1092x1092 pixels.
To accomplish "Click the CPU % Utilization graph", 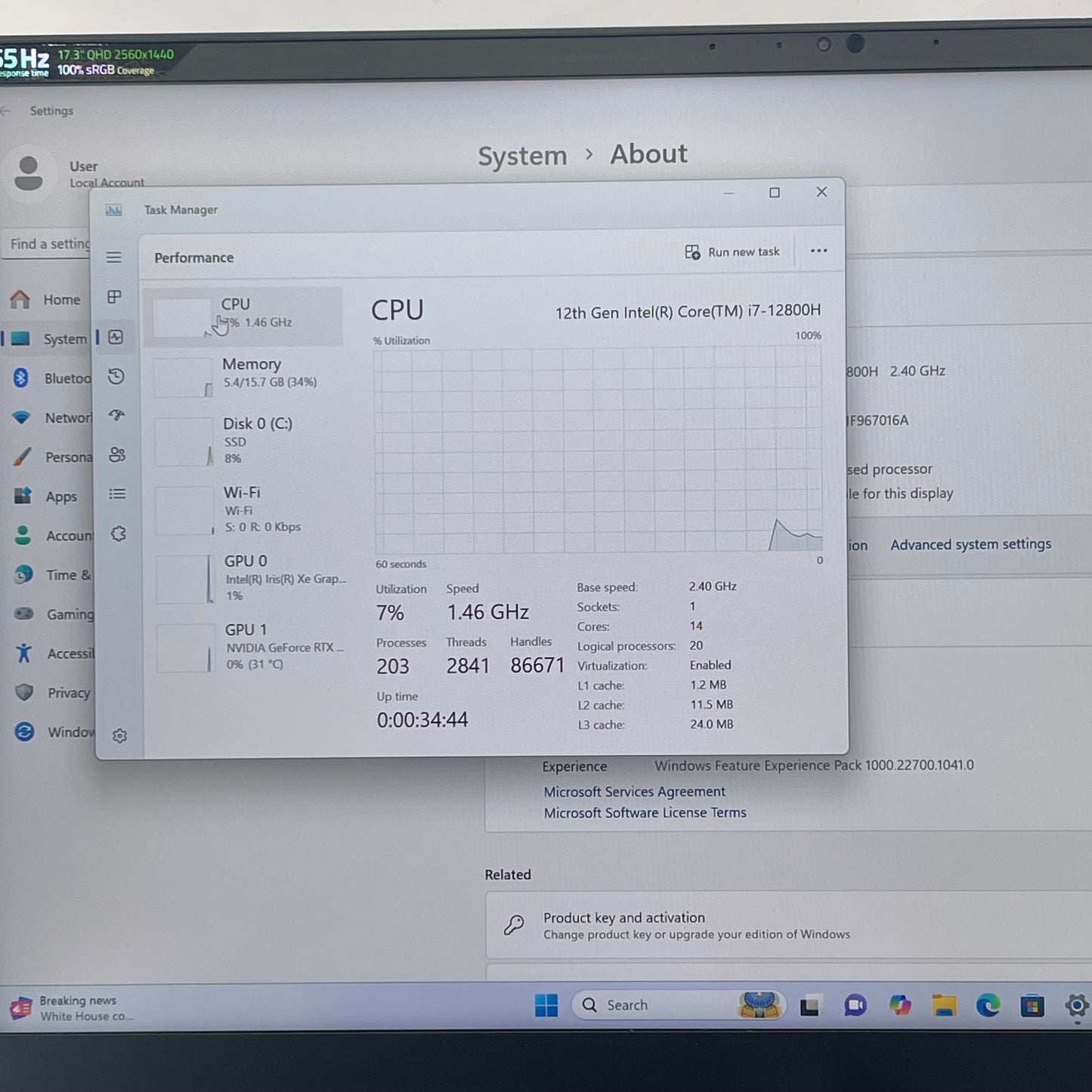I will [x=598, y=450].
